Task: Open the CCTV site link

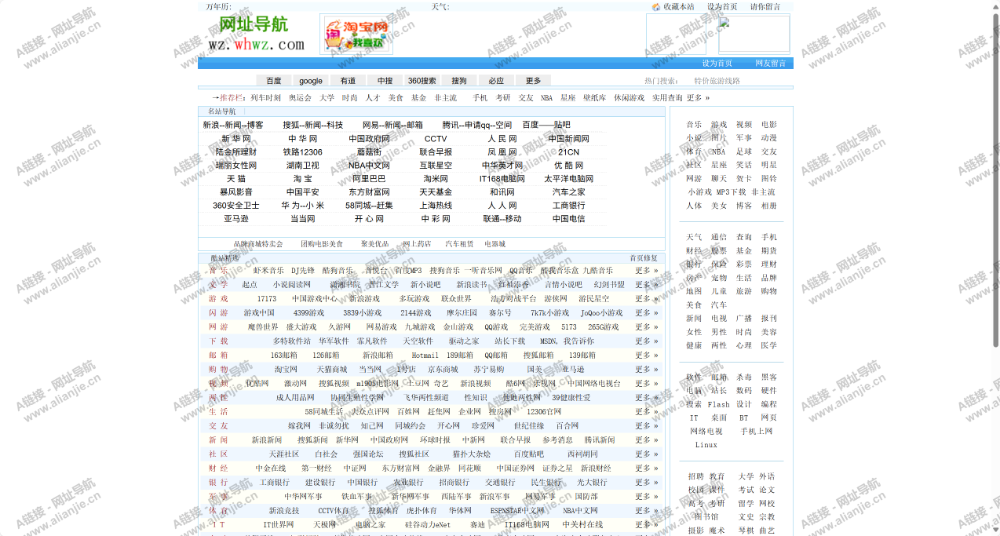Action: point(436,138)
